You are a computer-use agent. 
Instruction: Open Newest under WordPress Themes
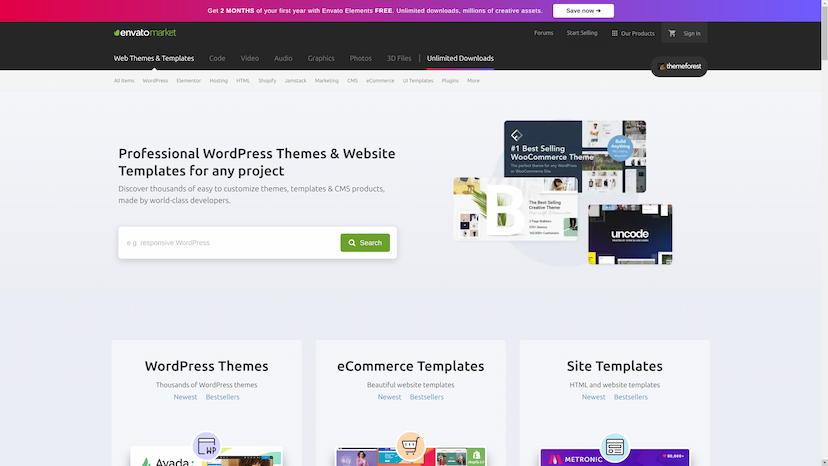tap(185, 397)
